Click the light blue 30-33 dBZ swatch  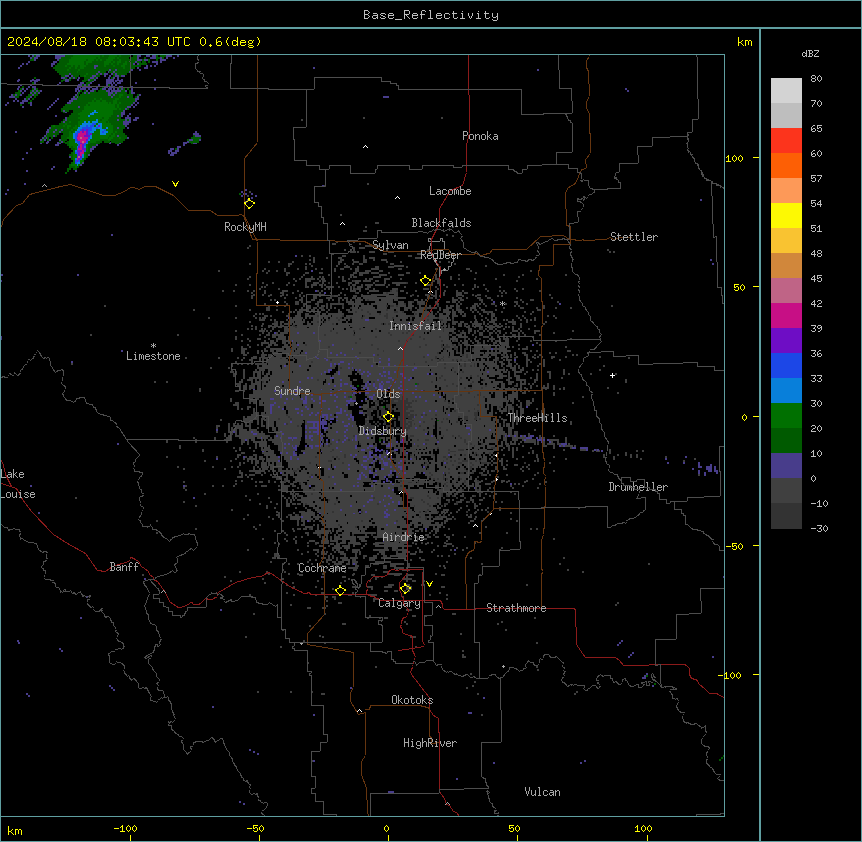pos(786,390)
